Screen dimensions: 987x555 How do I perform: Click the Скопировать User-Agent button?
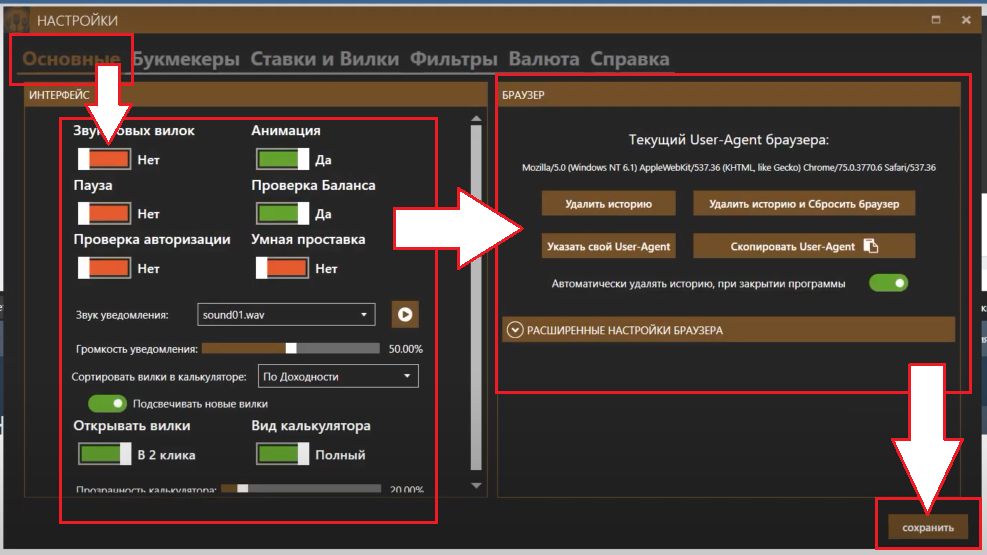click(x=804, y=246)
